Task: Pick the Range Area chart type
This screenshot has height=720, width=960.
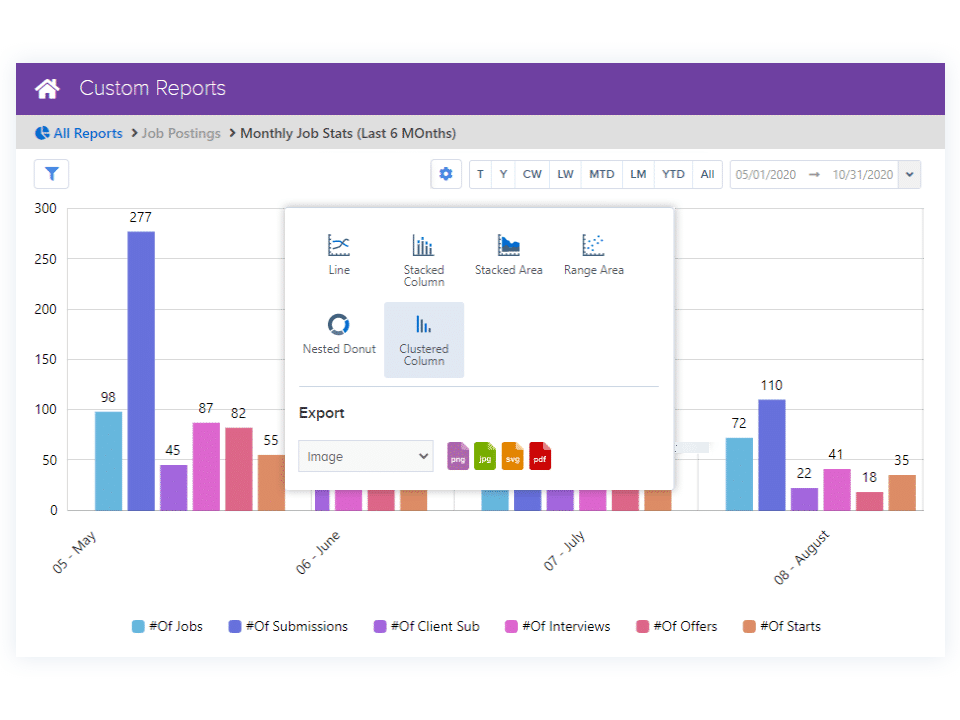Action: [x=594, y=254]
